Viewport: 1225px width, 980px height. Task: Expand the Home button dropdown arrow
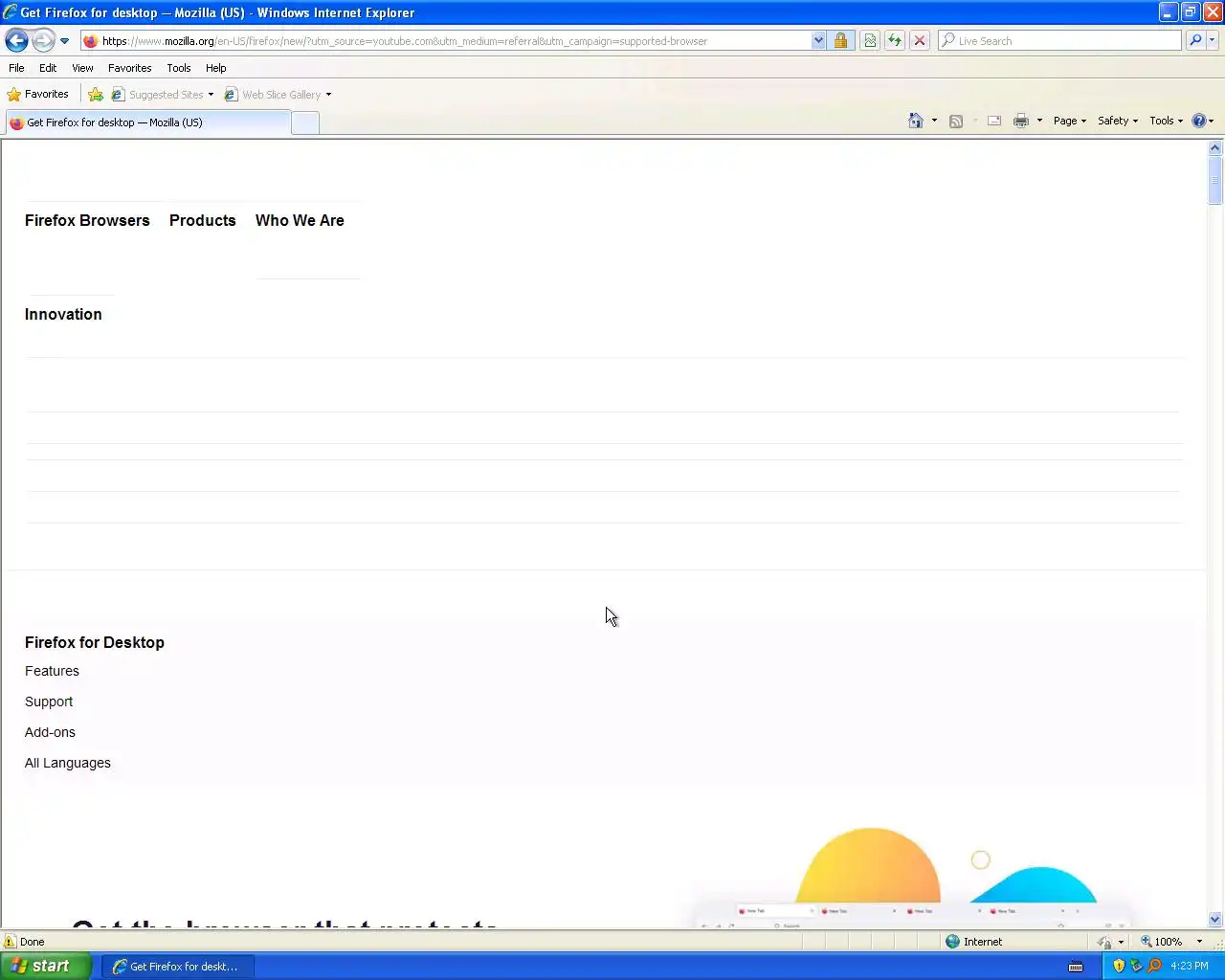click(934, 121)
